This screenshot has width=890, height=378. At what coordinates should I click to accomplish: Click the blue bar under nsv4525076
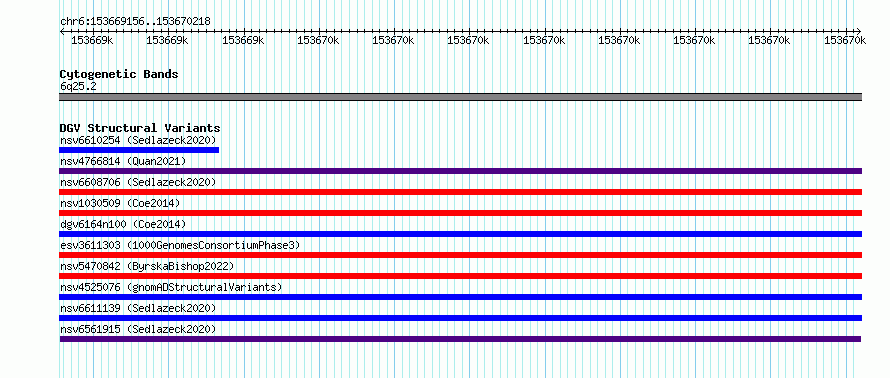coord(460,297)
